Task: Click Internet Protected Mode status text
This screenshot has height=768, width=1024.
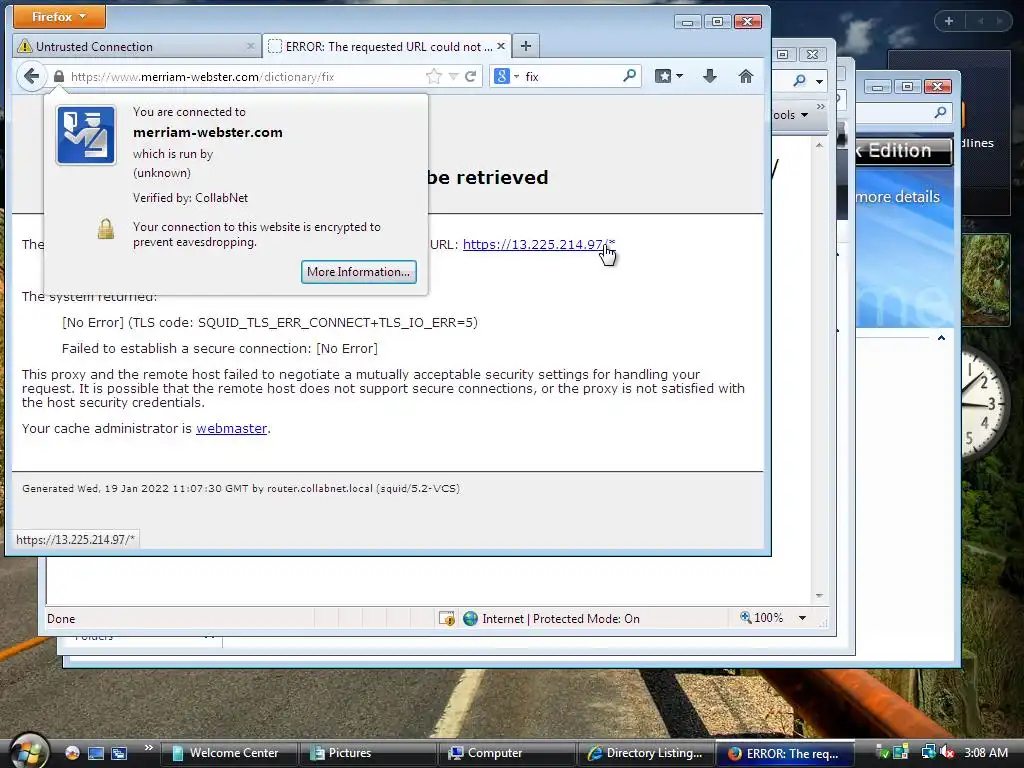Action: click(x=561, y=618)
